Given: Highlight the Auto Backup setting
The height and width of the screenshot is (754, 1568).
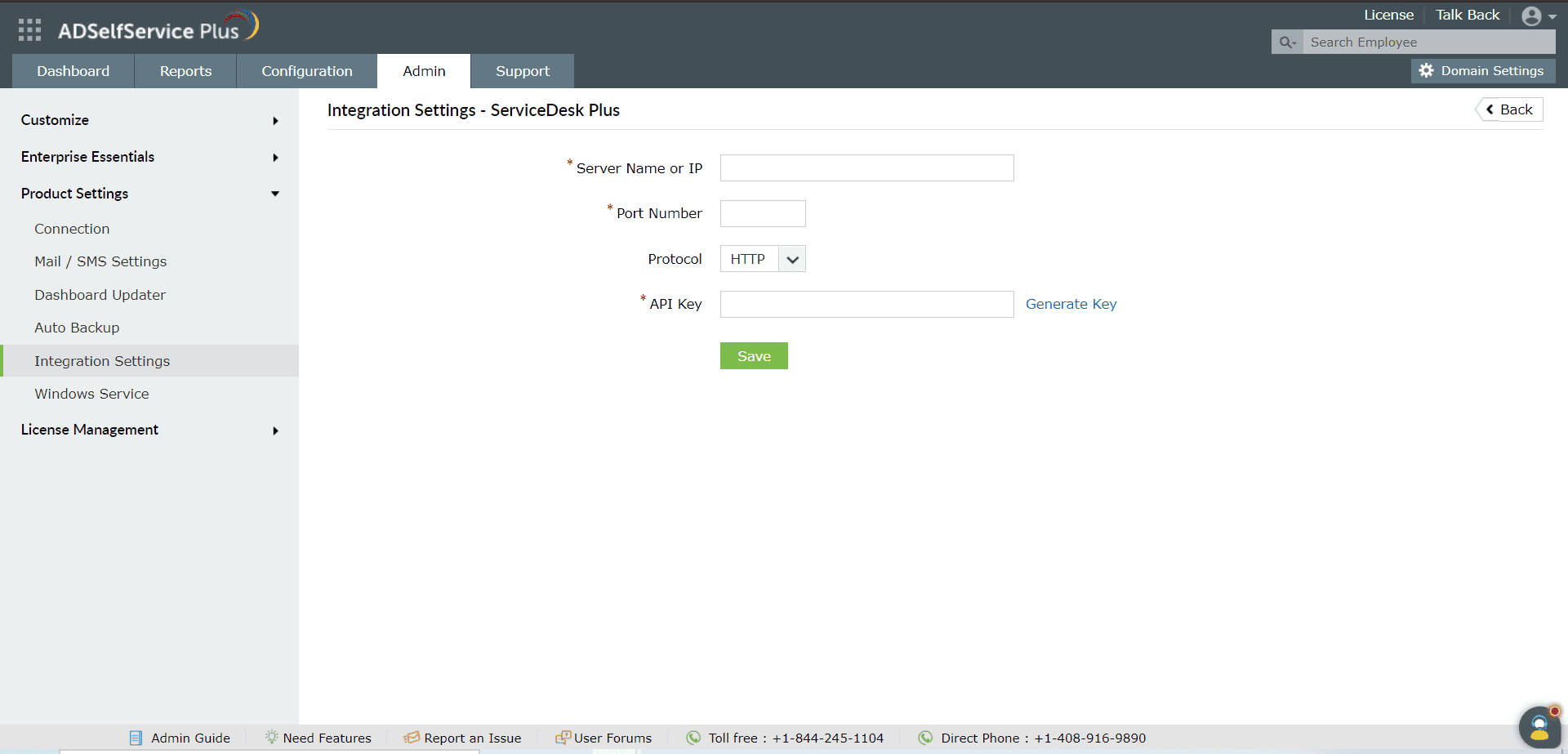Looking at the screenshot, I should pos(77,327).
